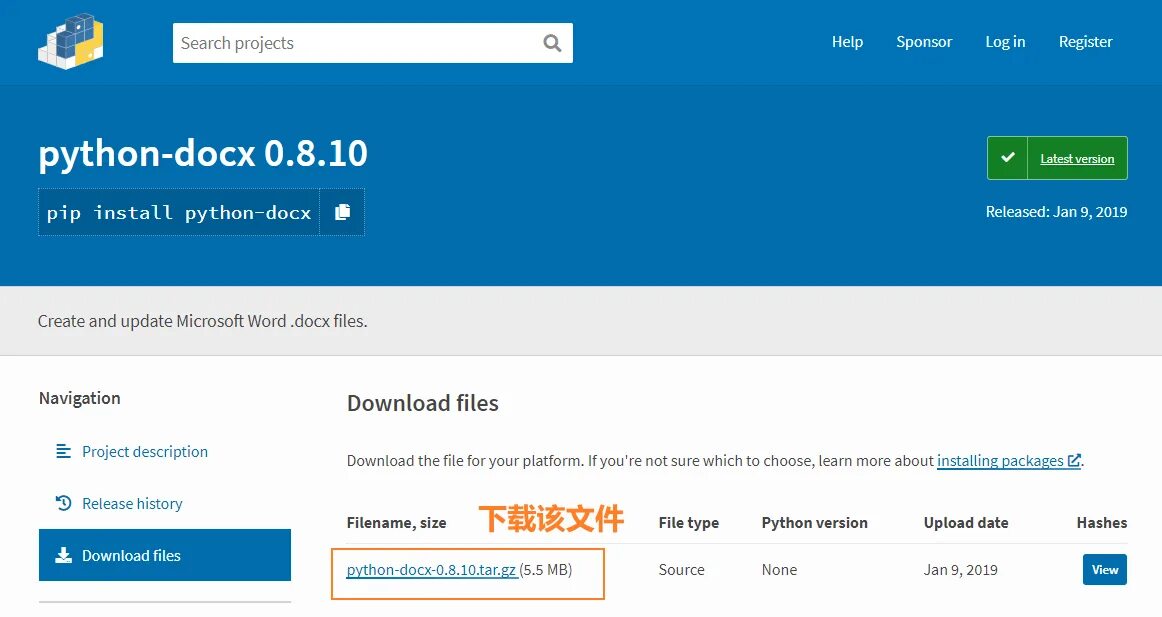Click the View hashes button

pos(1104,570)
